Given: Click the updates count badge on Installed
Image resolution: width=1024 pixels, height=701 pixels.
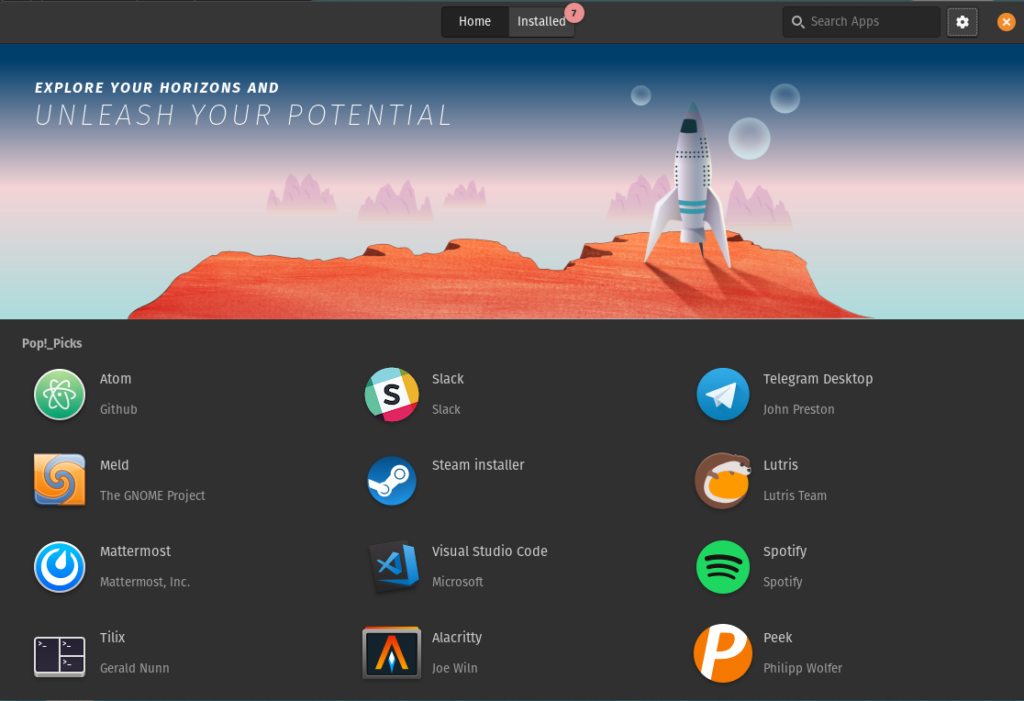Looking at the screenshot, I should tap(574, 13).
